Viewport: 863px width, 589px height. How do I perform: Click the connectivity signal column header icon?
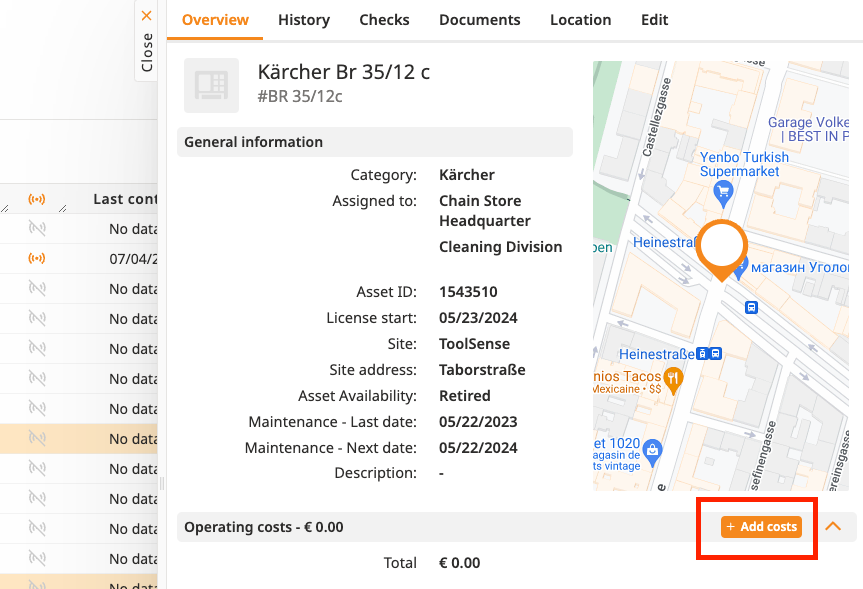[x=37, y=199]
